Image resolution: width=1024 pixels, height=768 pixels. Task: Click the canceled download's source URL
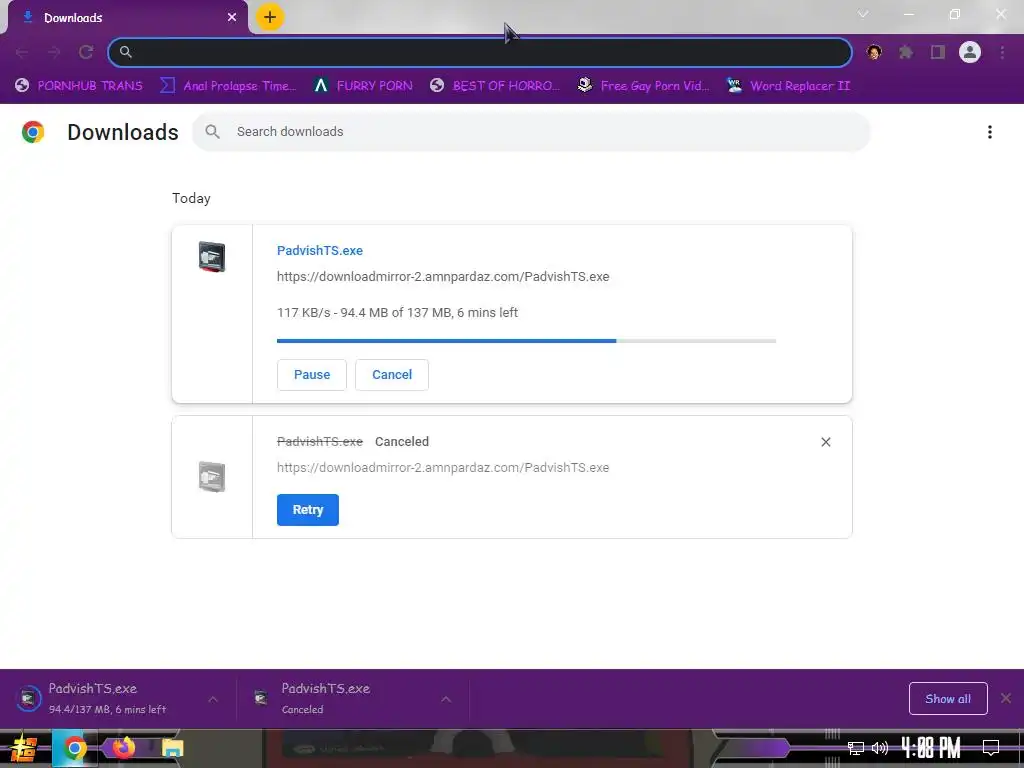tap(443, 468)
